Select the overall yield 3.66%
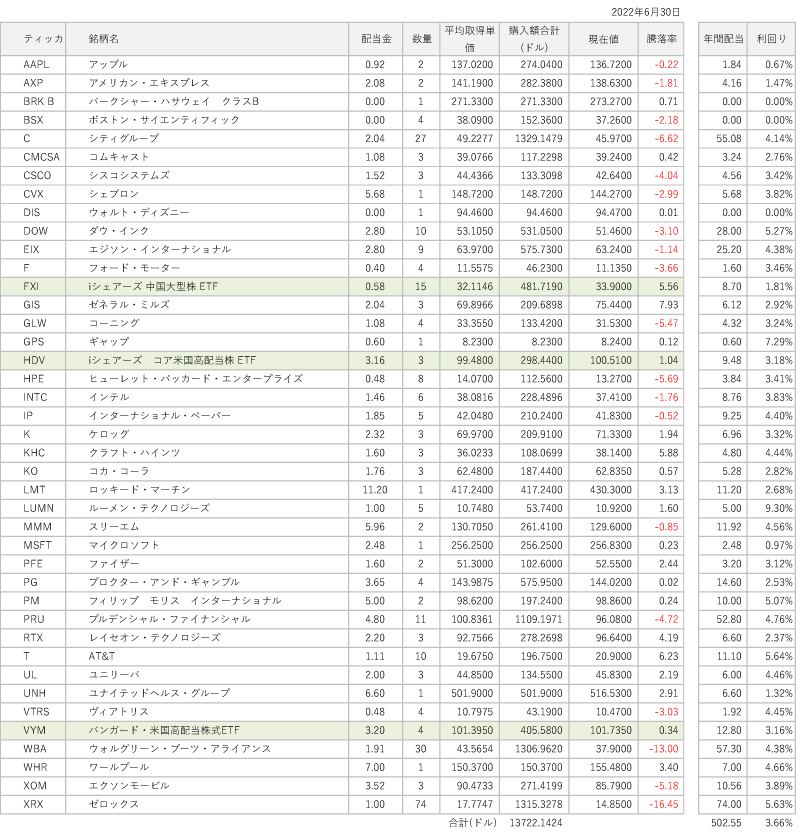Image resolution: width=800 pixels, height=832 pixels. [778, 823]
